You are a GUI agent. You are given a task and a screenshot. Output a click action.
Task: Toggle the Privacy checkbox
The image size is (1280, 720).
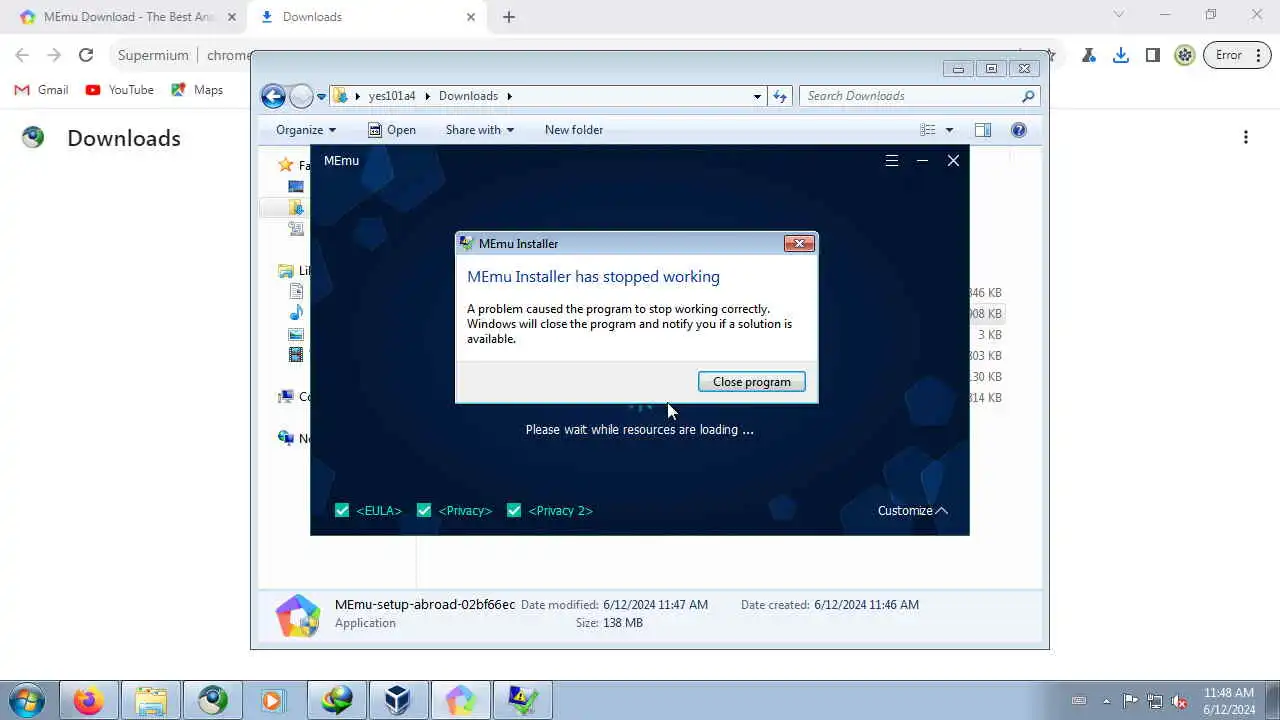coord(424,510)
